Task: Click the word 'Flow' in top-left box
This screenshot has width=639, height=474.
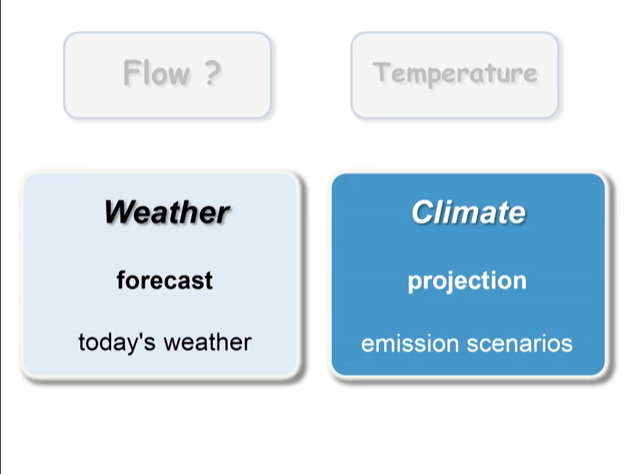Action: pos(155,73)
